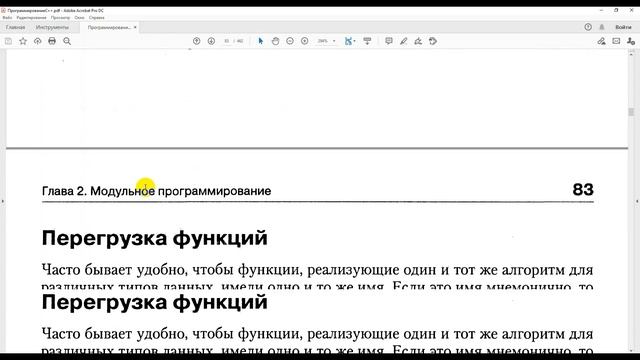Click the share with others person icon
This screenshot has height=360, width=640.
(631, 41)
